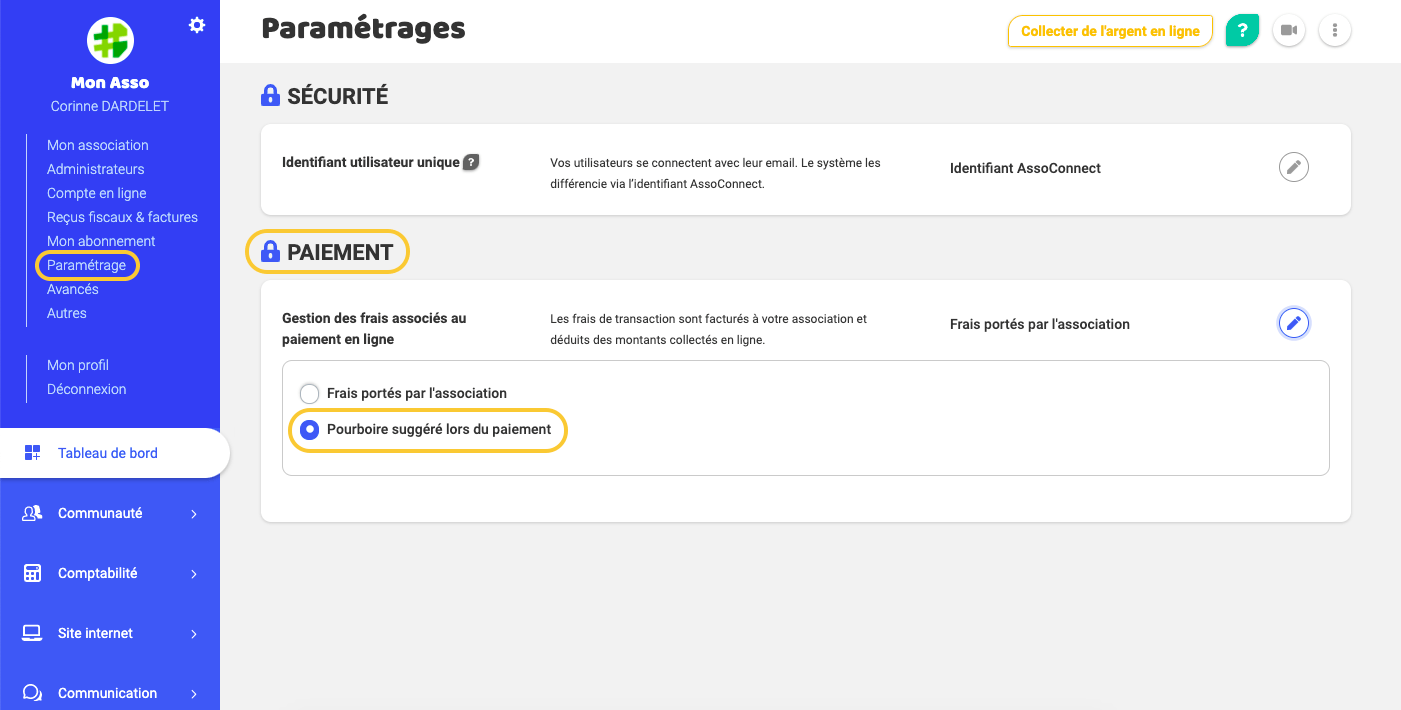
Task: Open Reçus fiscaux & factures
Action: (122, 216)
